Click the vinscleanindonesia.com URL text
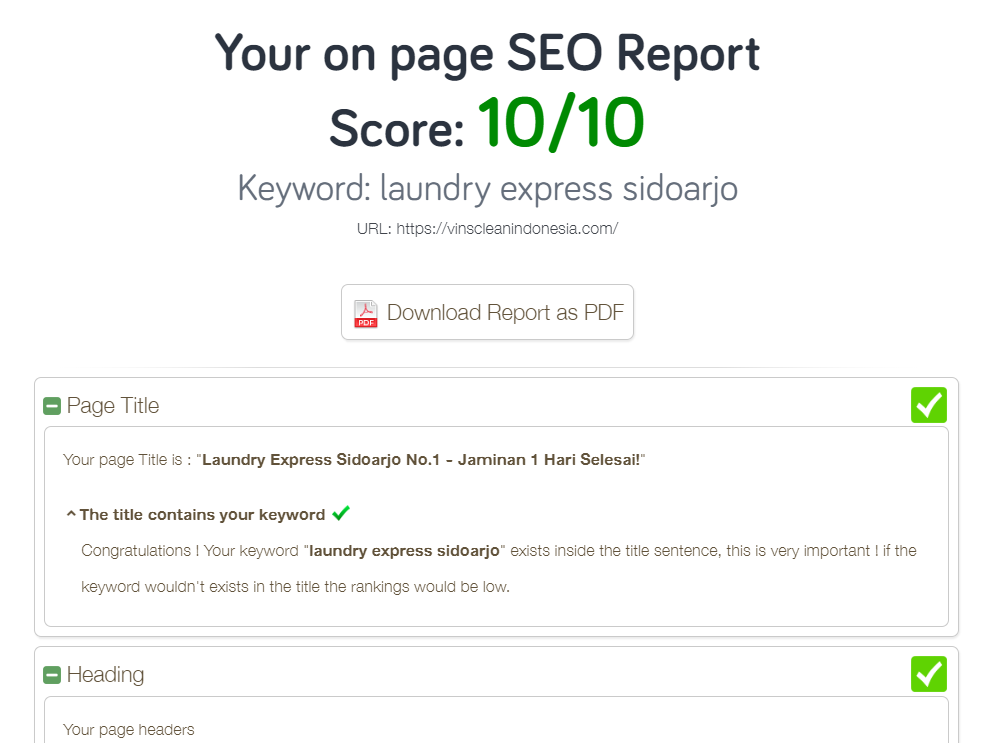 pos(507,229)
